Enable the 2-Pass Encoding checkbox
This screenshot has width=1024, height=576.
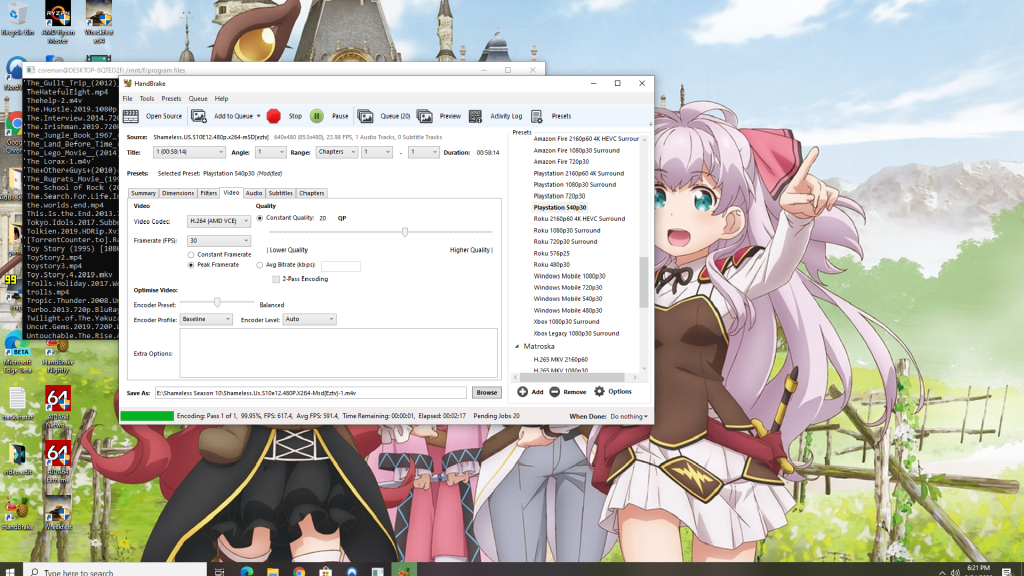coord(276,279)
